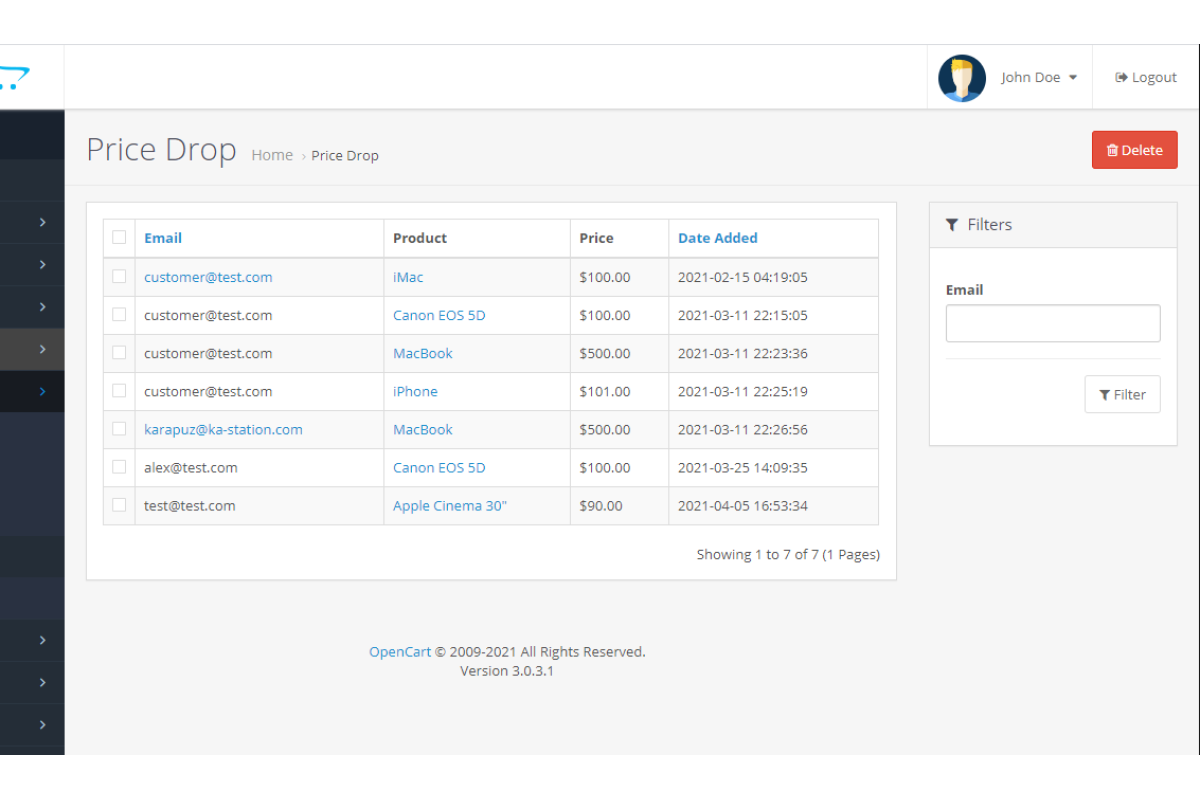Expand the bottom-most sidebar chevron
This screenshot has height=800, width=1200.
[x=43, y=724]
